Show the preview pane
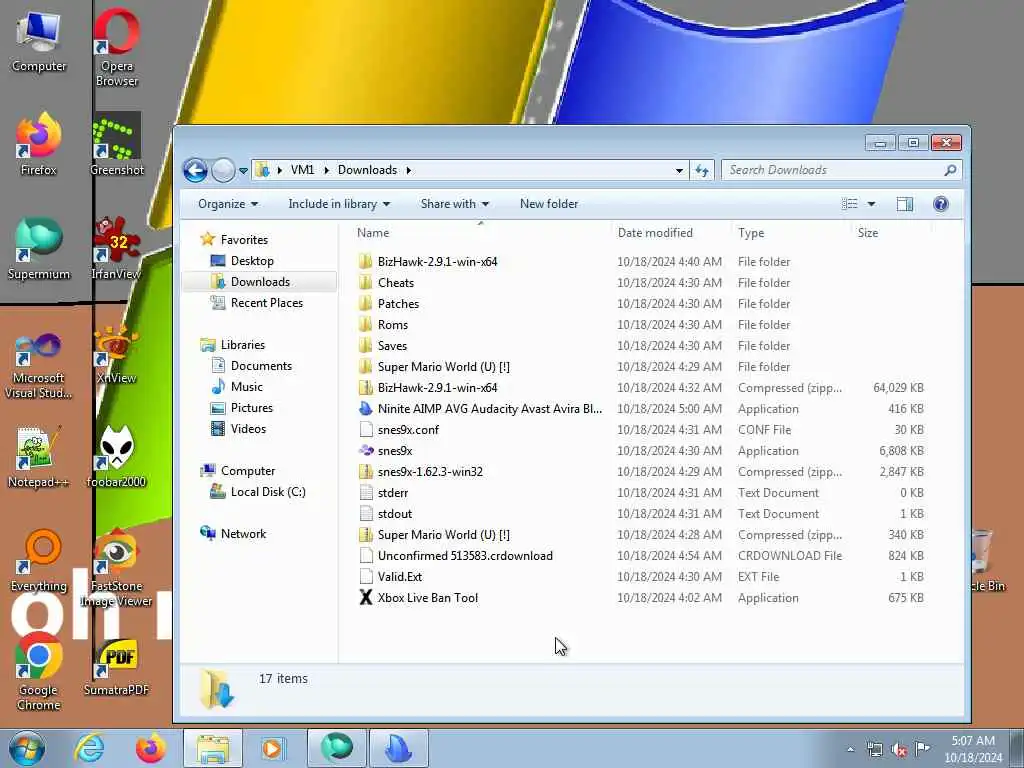1024x768 pixels. tap(904, 204)
